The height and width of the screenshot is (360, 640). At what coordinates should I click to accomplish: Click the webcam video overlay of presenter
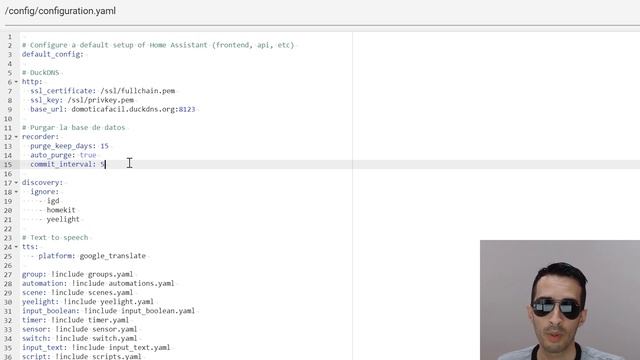coord(560,300)
